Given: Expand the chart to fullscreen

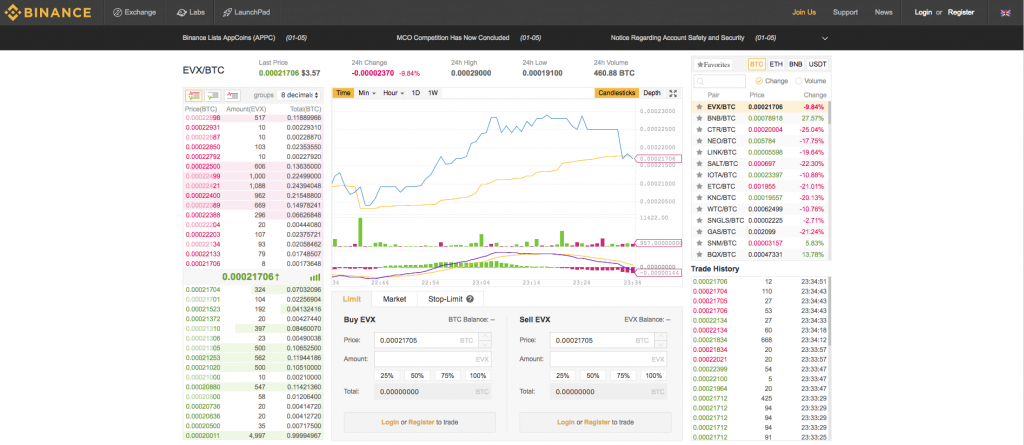Looking at the screenshot, I should pos(673,93).
